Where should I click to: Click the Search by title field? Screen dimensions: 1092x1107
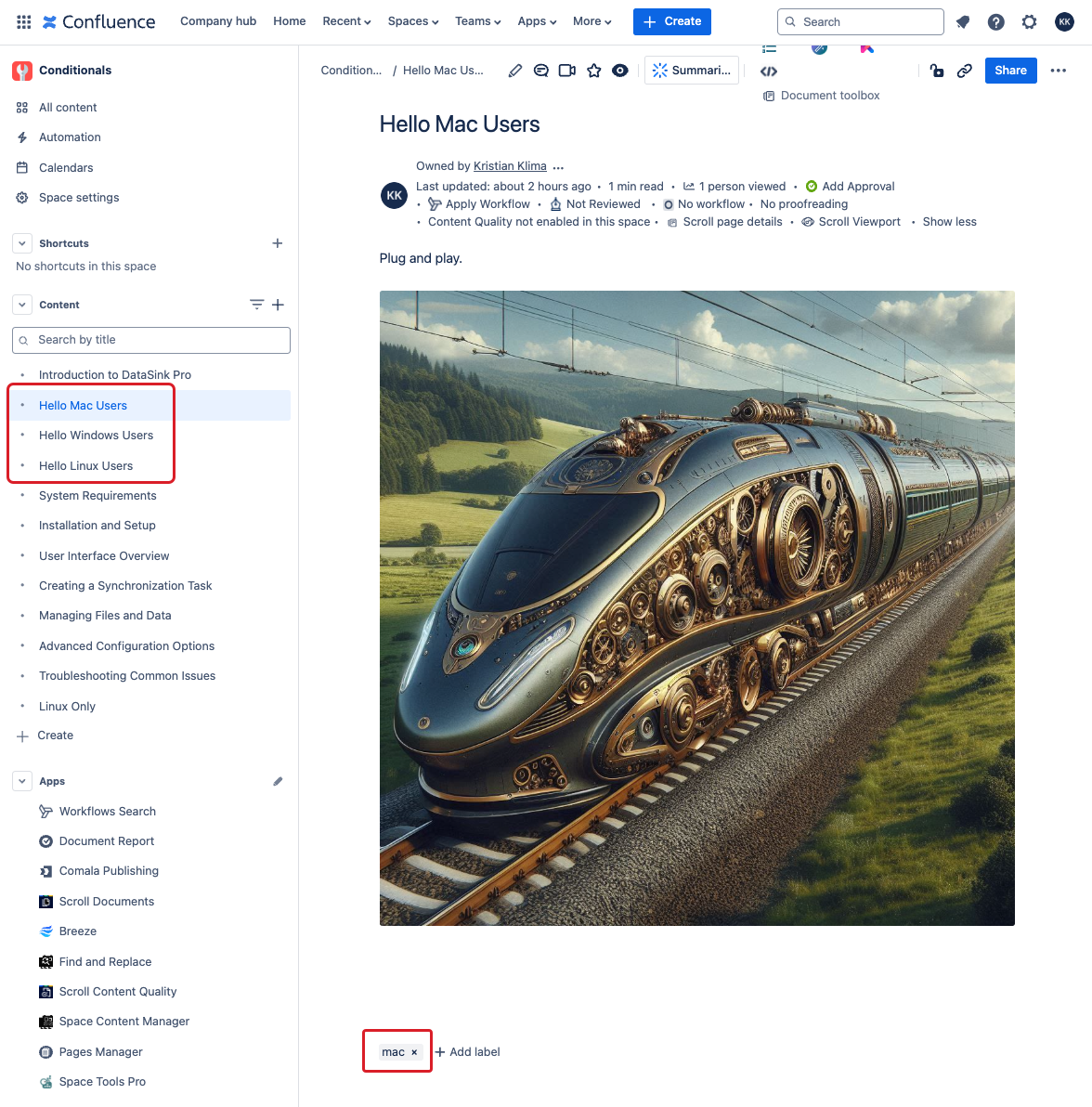[151, 340]
